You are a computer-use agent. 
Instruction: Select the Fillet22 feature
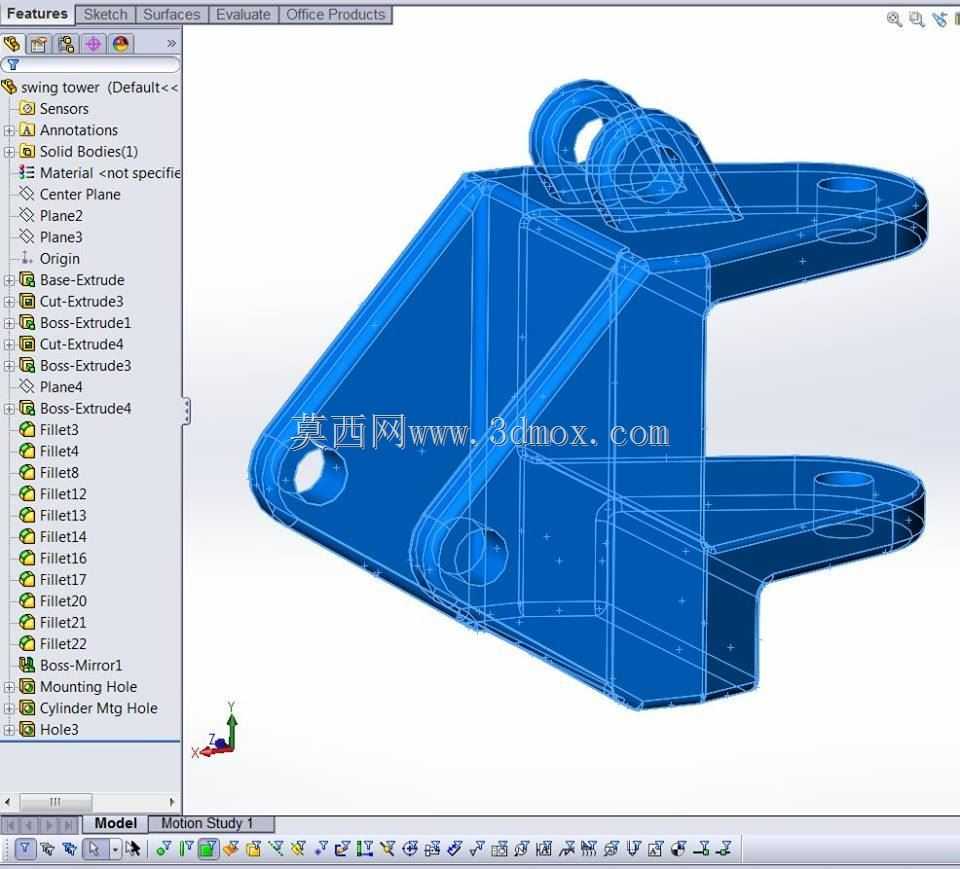(53, 644)
